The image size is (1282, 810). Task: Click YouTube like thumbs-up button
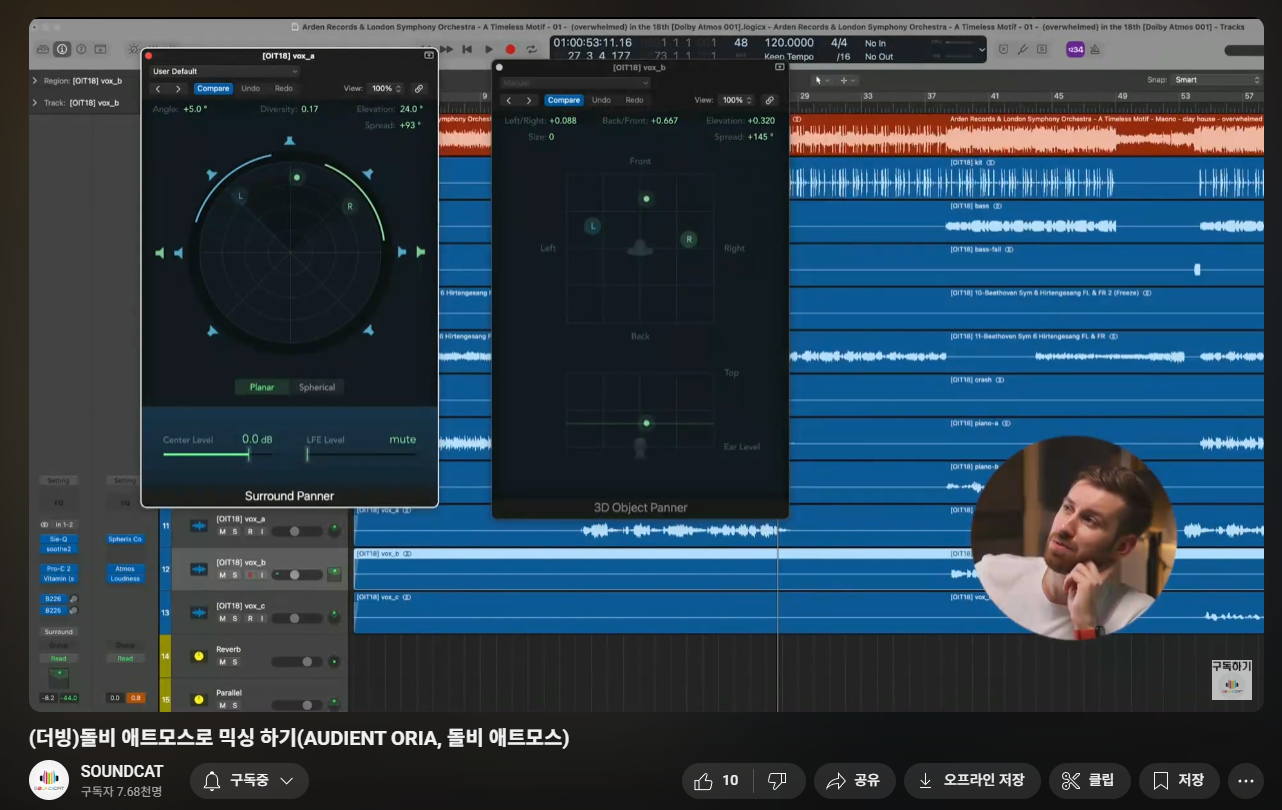(718, 781)
